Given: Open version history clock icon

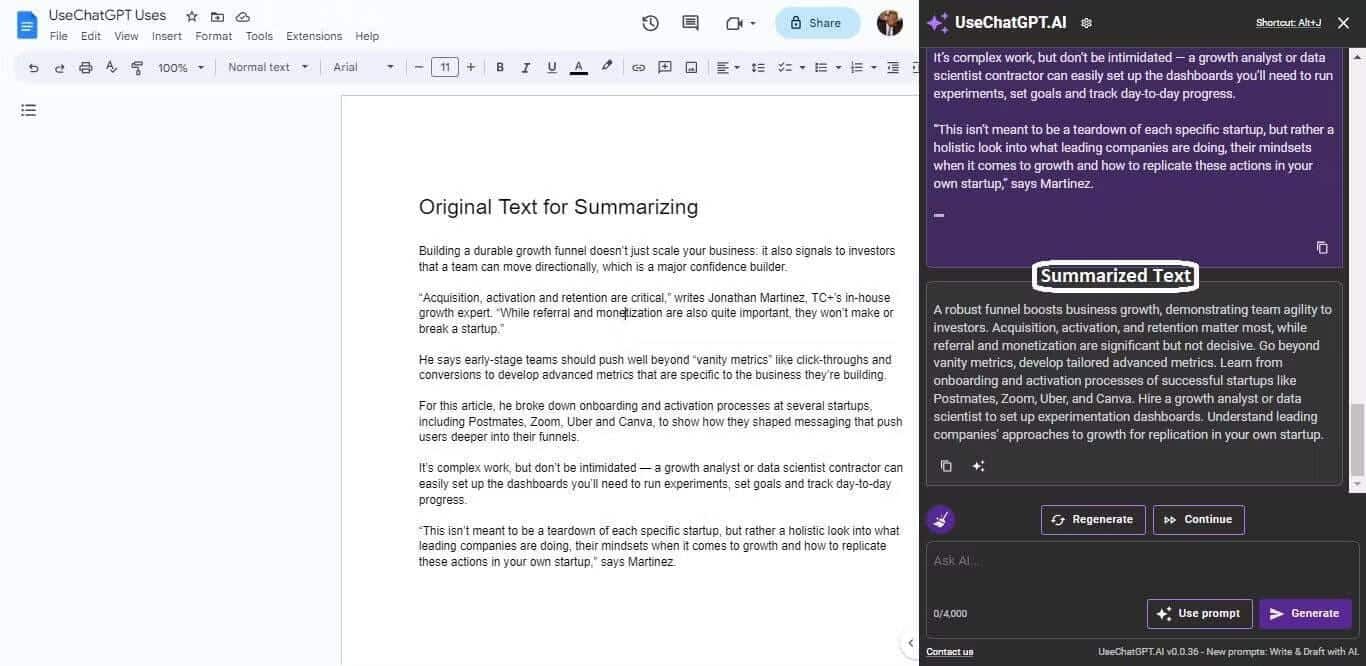Looking at the screenshot, I should pos(650,23).
